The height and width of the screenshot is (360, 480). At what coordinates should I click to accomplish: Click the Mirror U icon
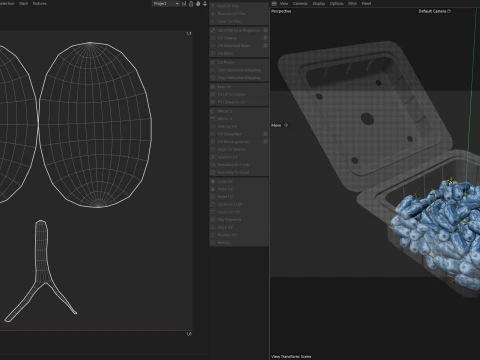pyautogui.click(x=213, y=111)
